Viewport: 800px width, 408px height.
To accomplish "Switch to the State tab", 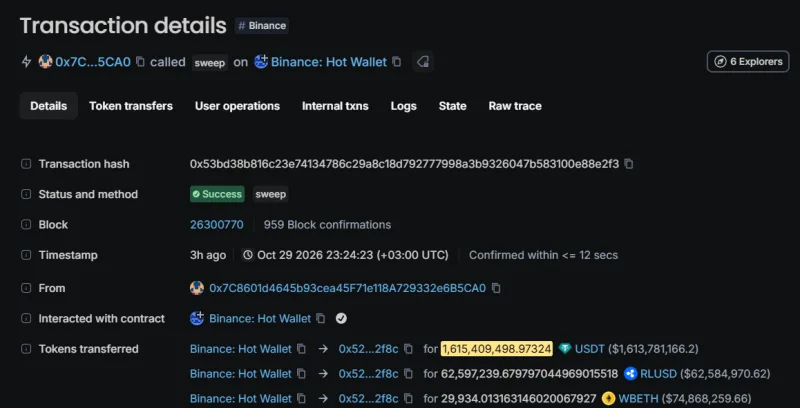I will 453,106.
